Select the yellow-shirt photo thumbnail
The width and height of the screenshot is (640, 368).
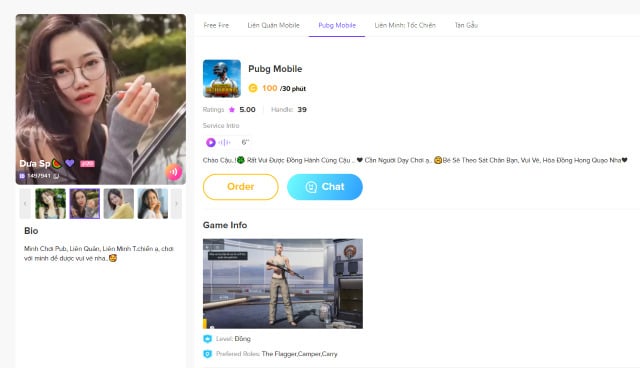click(119, 204)
